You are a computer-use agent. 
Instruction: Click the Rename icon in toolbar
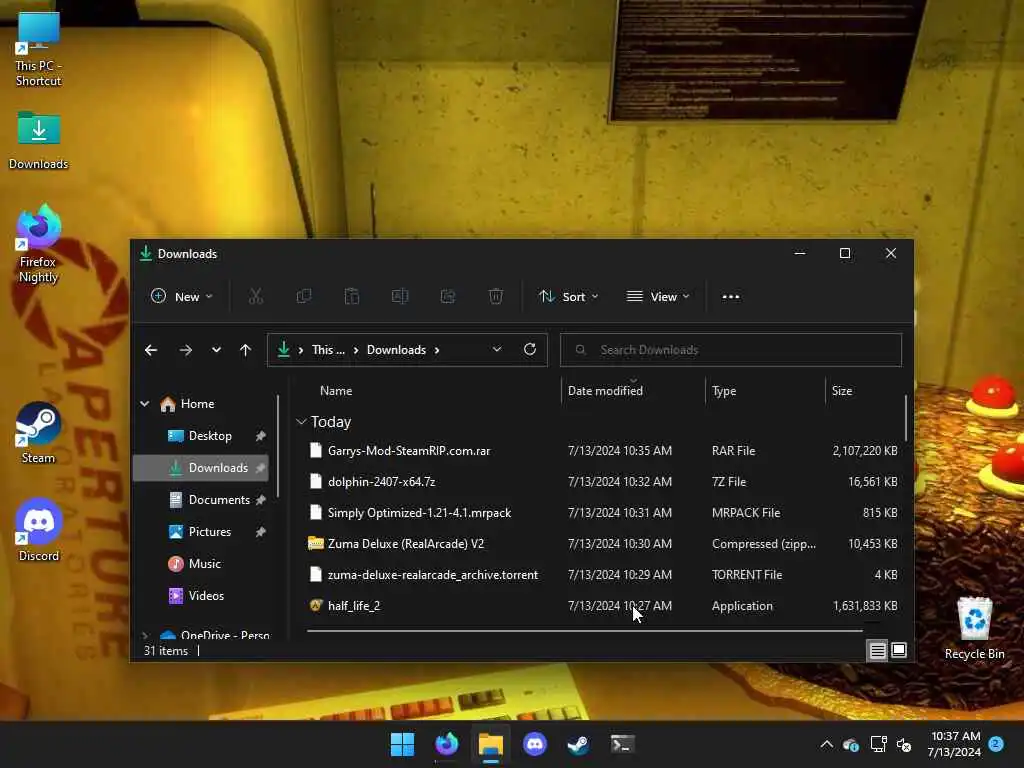pos(400,296)
